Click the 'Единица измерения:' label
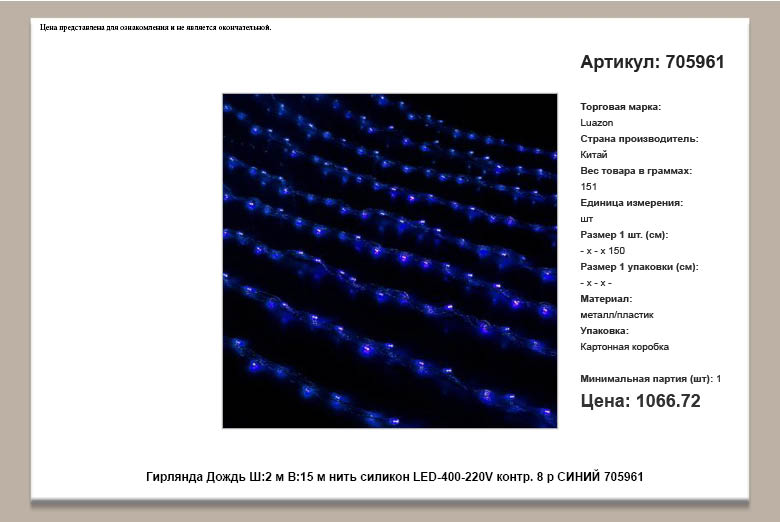The height and width of the screenshot is (522, 780). [x=631, y=203]
